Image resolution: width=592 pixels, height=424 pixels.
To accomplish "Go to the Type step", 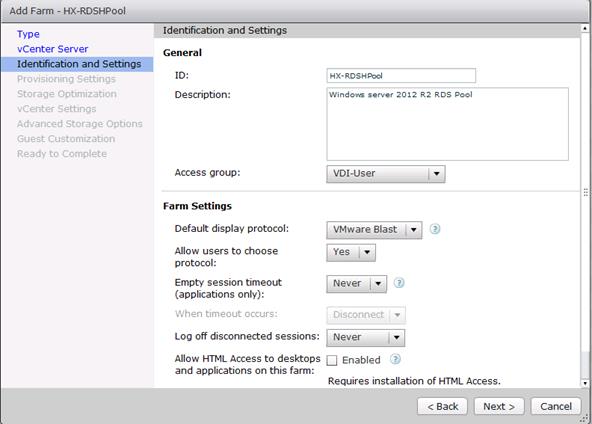I will tap(28, 34).
